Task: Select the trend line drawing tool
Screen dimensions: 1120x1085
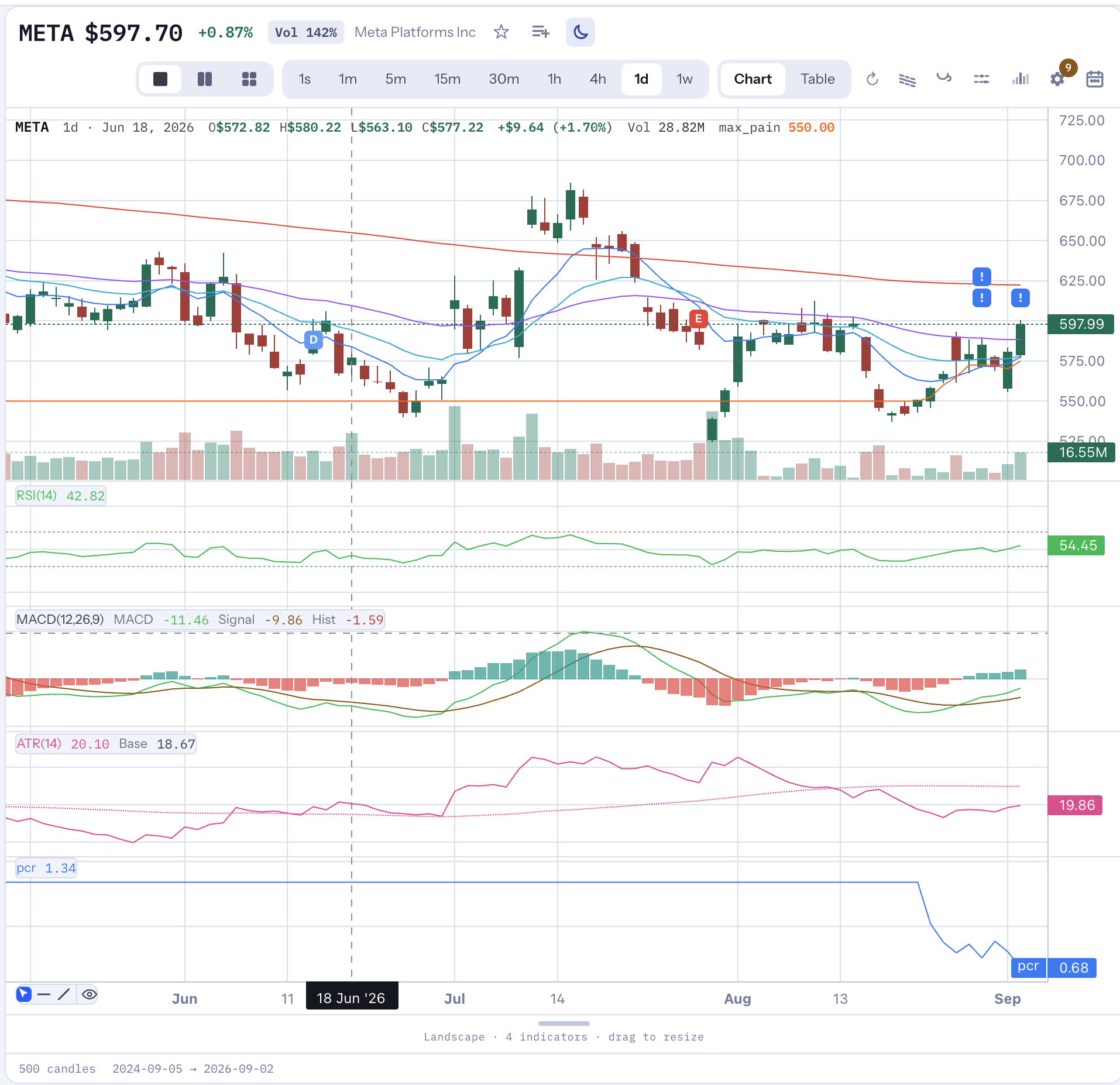Action: tap(64, 994)
